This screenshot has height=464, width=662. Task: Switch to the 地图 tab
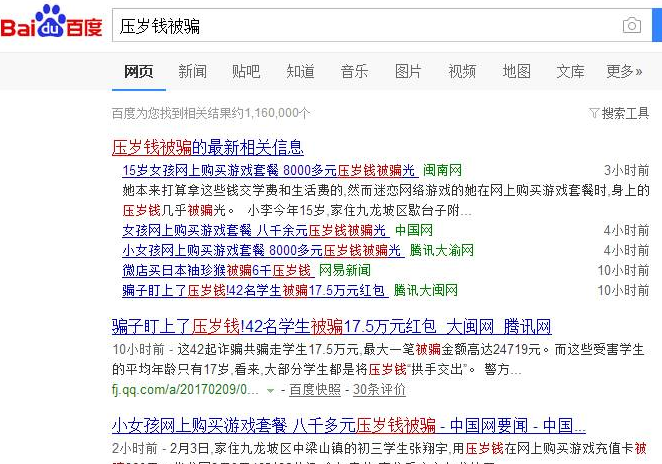click(x=516, y=71)
